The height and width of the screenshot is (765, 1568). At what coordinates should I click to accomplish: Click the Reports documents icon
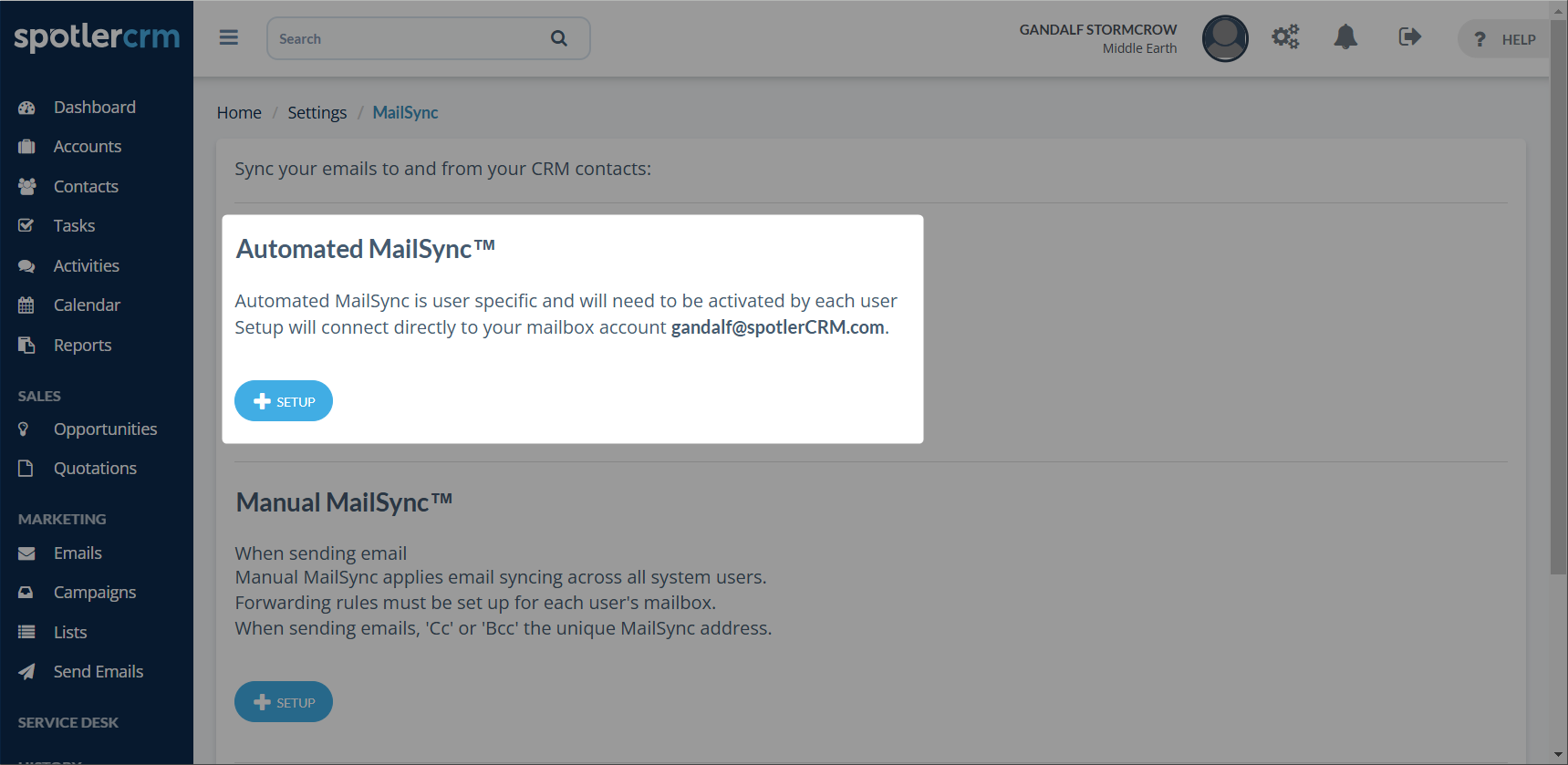tap(26, 345)
